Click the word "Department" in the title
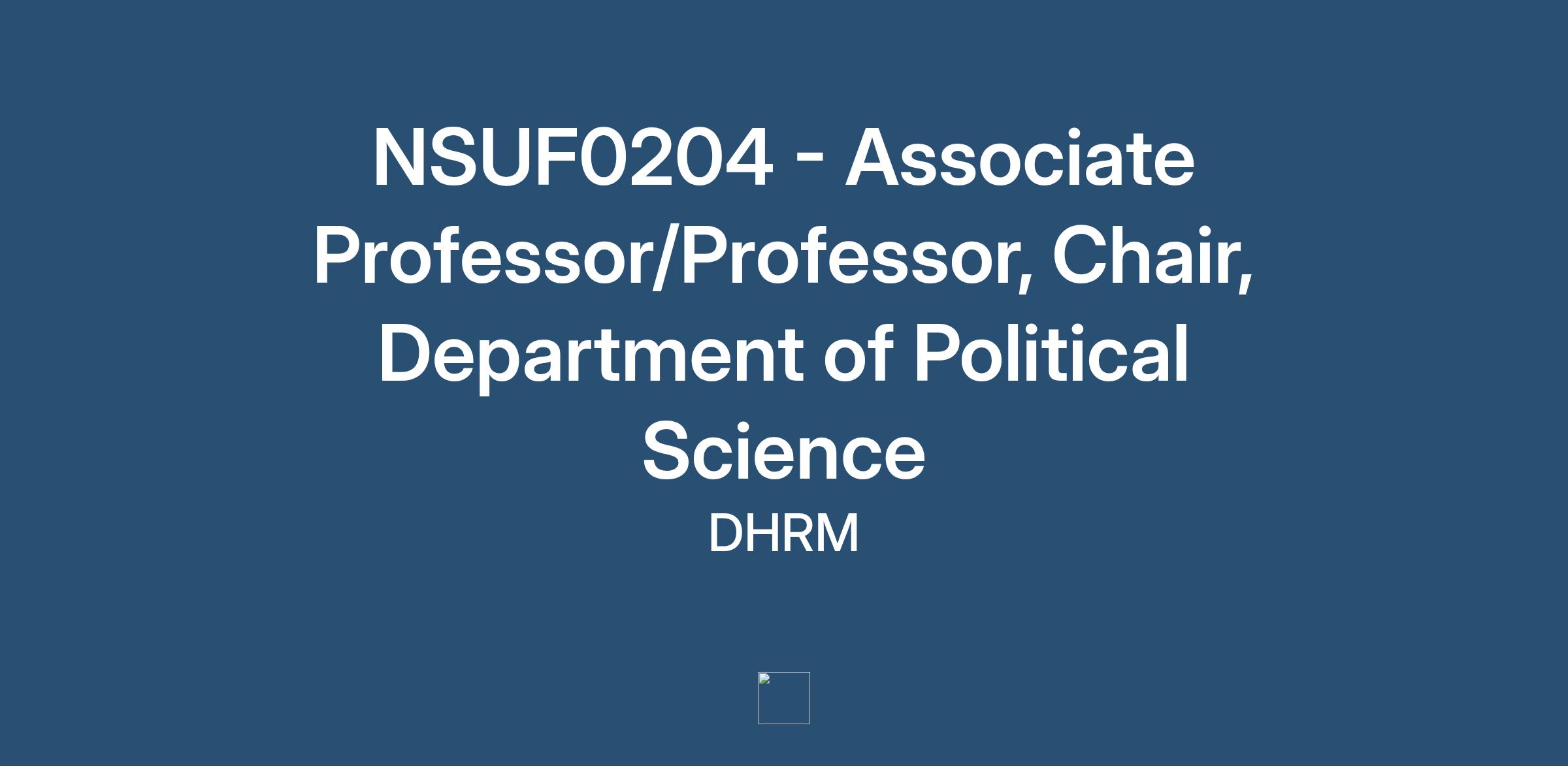 tap(591, 354)
